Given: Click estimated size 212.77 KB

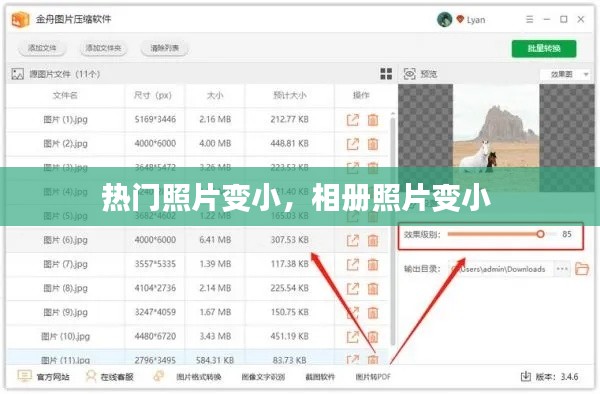Looking at the screenshot, I should click(289, 120).
